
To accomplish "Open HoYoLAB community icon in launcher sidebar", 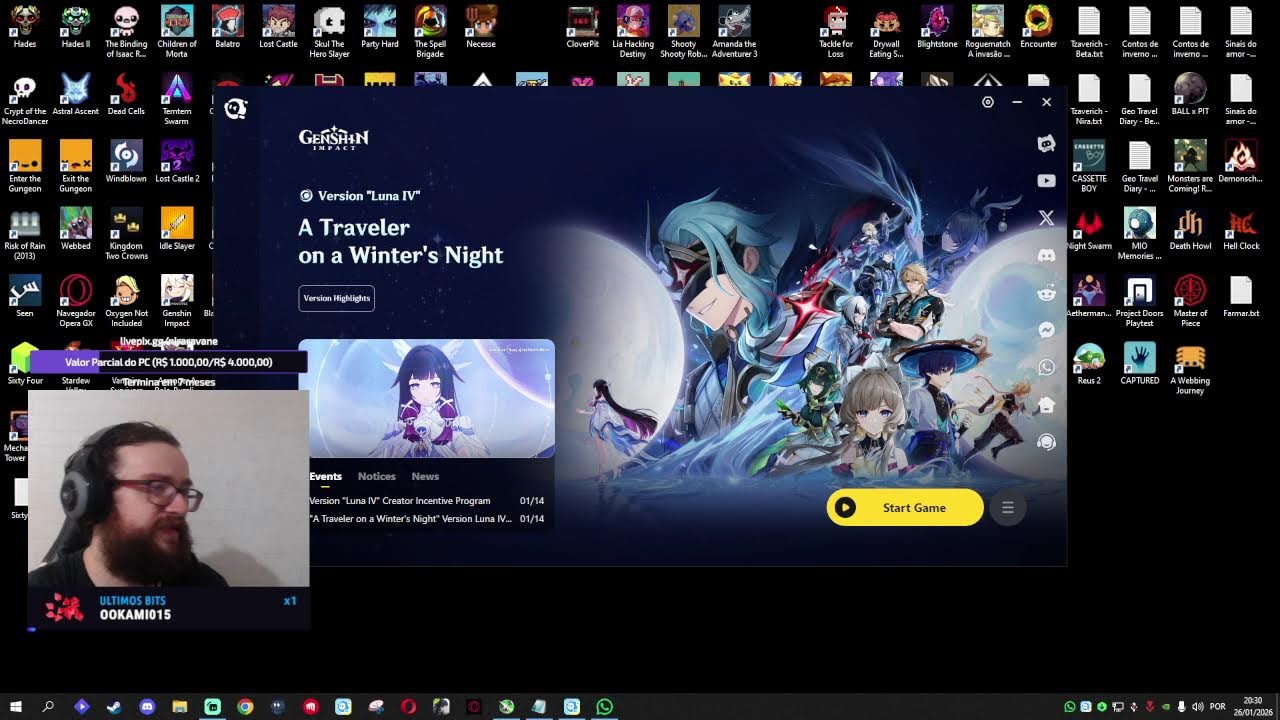I will pos(1046,144).
